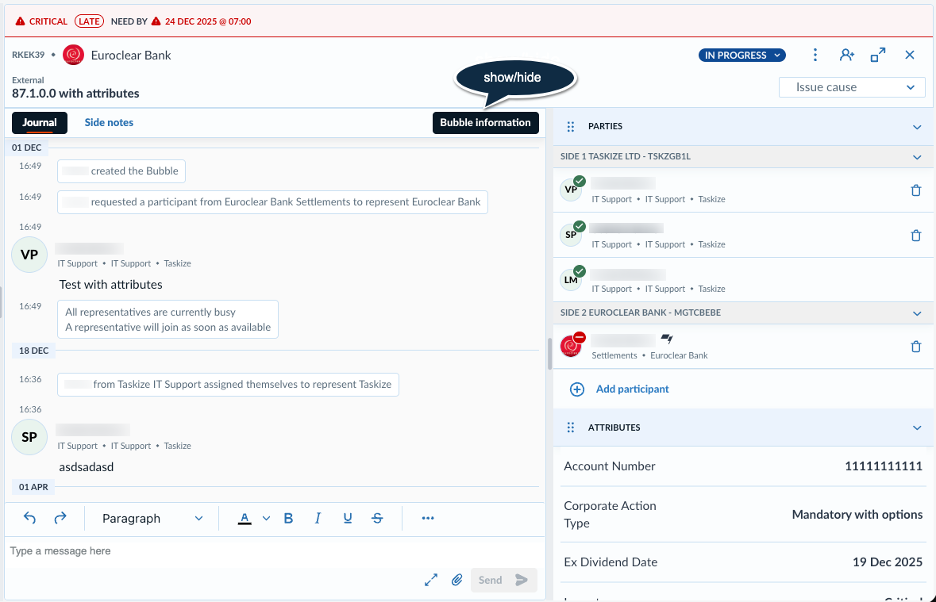Viewport: 936px width, 602px height.
Task: Send the message
Action: pyautogui.click(x=504, y=580)
